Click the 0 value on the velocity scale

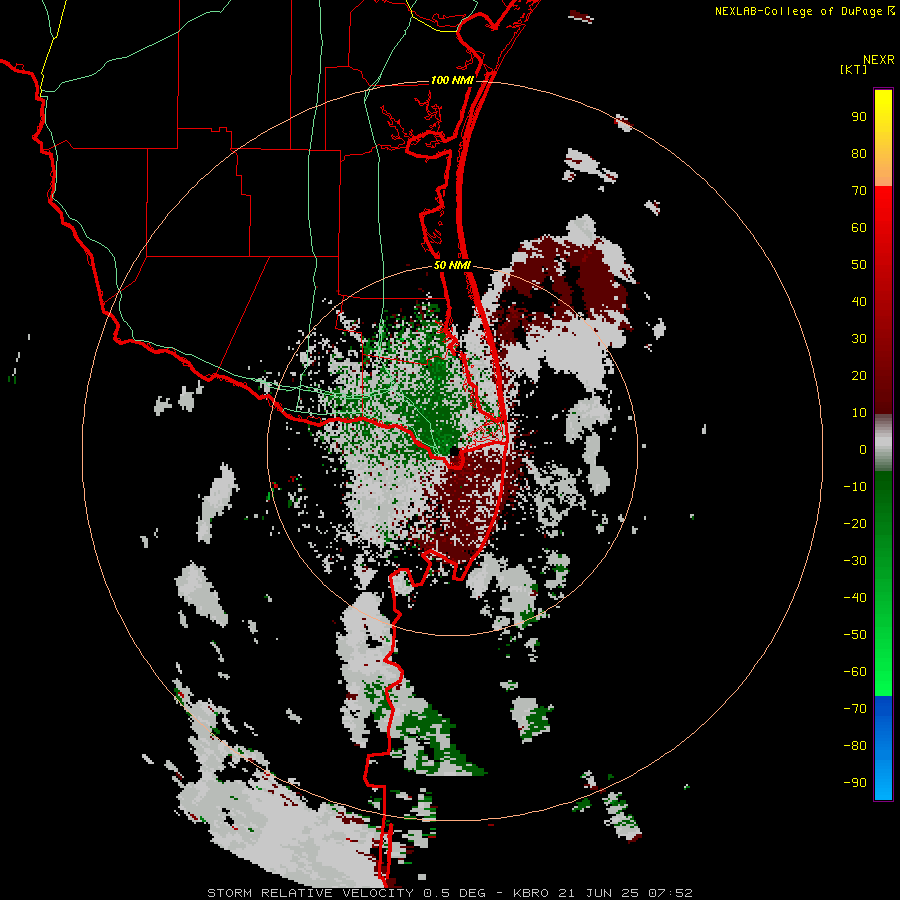[x=863, y=449]
